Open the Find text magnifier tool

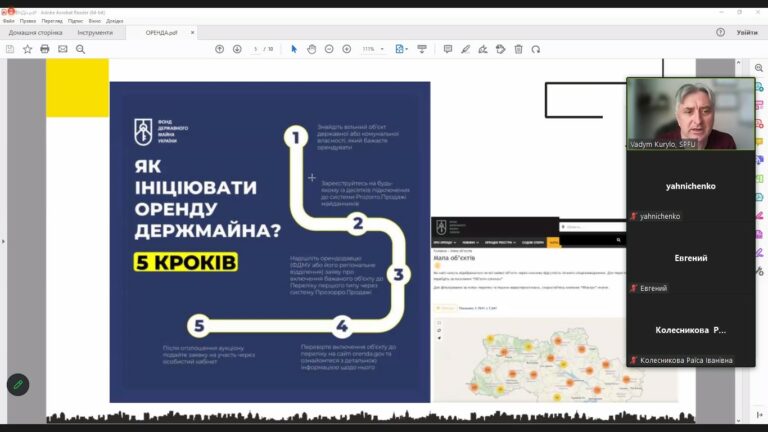click(x=79, y=49)
